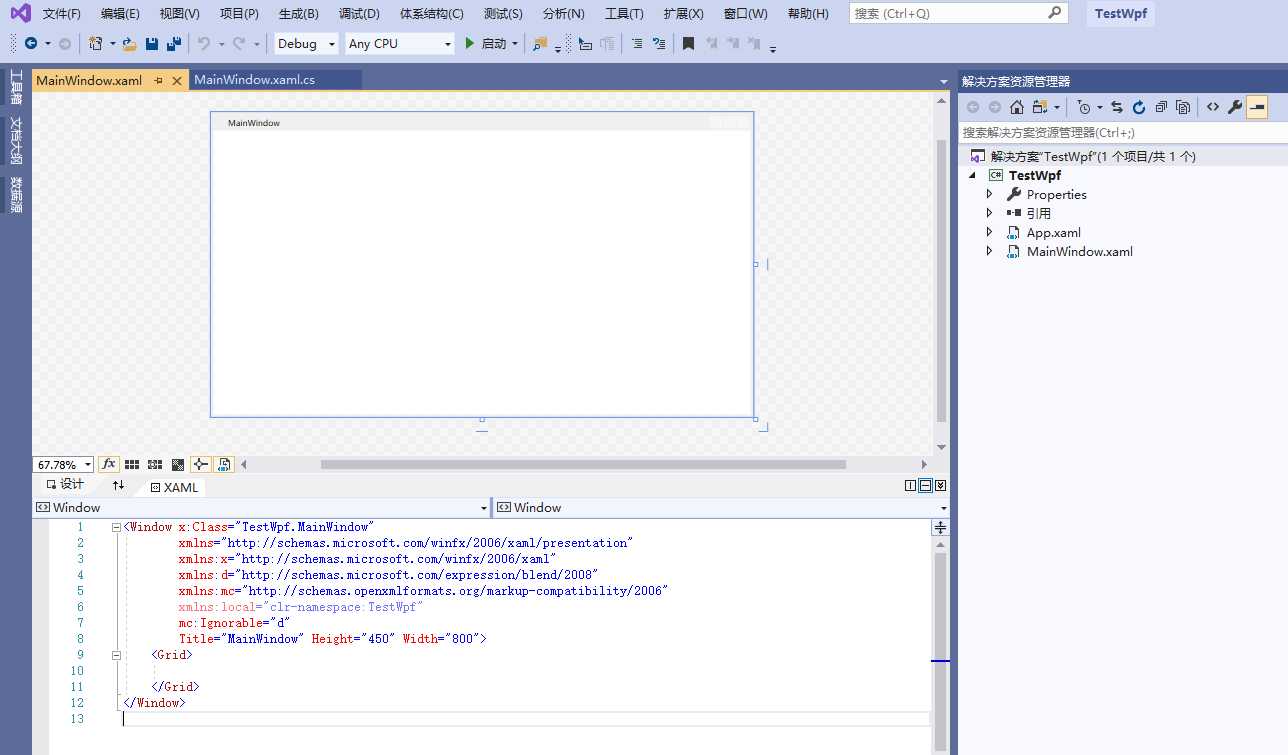Collapse the XAML pane with the chevron button

click(x=940, y=486)
